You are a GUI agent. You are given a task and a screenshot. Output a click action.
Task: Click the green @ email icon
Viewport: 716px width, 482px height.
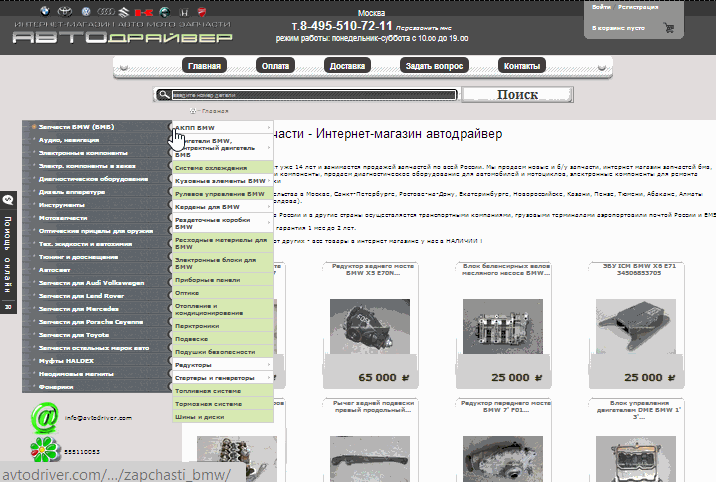tap(44, 417)
